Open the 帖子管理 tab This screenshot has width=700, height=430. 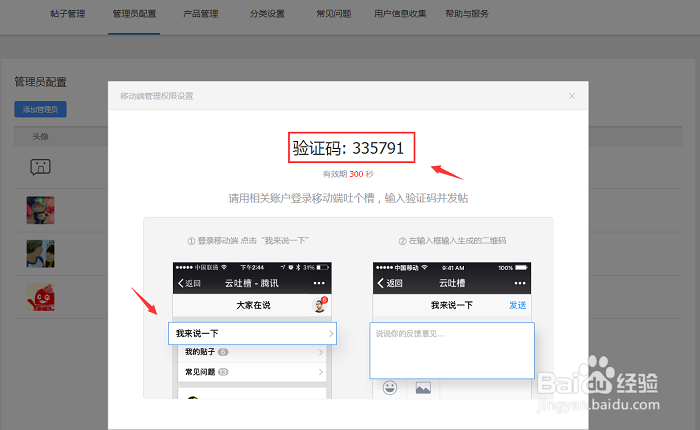68,14
